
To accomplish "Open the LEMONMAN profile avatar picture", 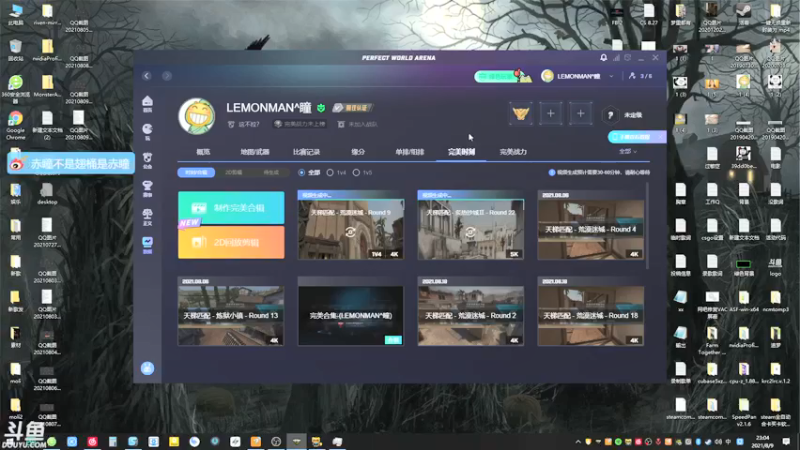I will click(196, 116).
